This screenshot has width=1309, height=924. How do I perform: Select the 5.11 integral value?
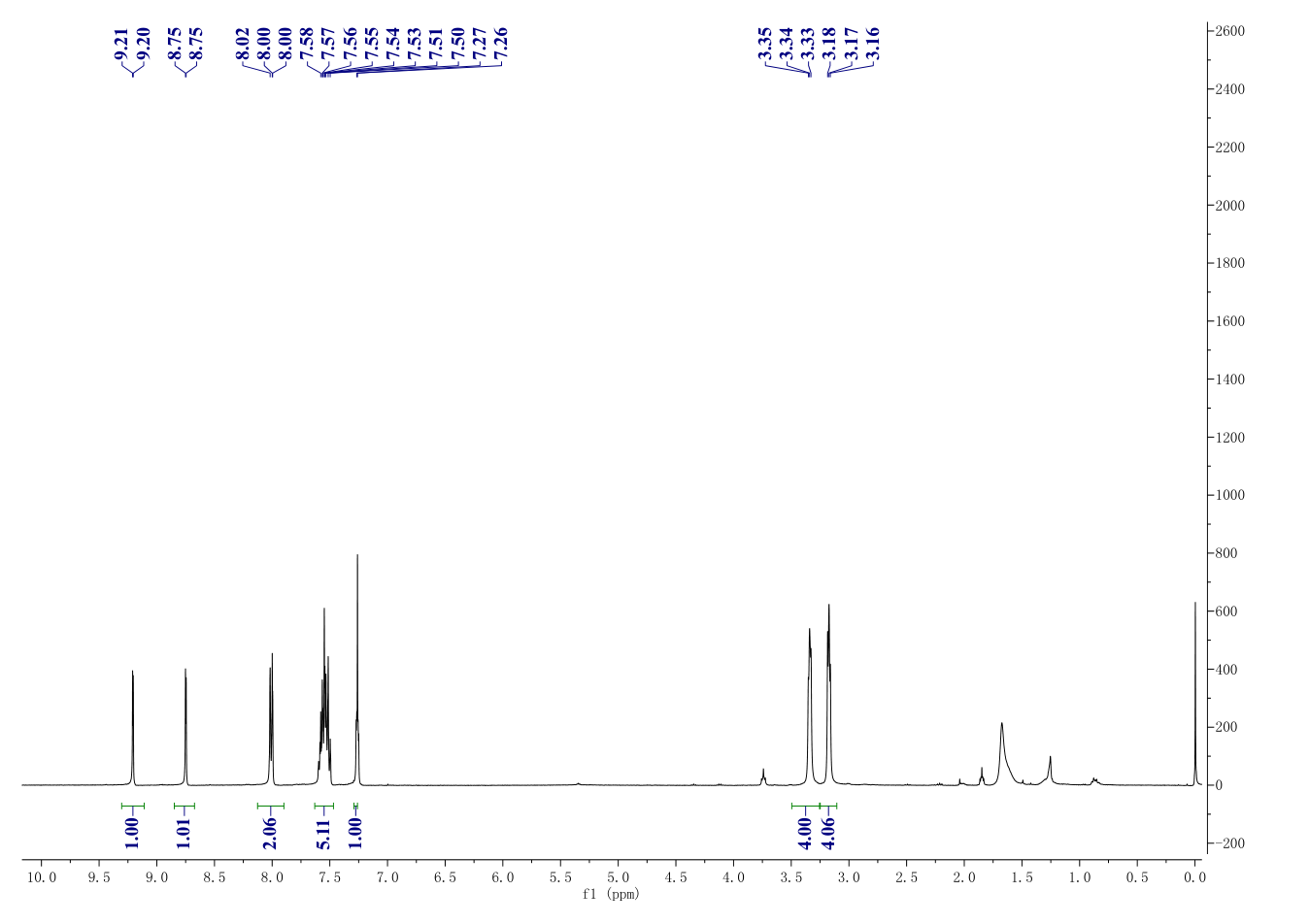point(324,833)
